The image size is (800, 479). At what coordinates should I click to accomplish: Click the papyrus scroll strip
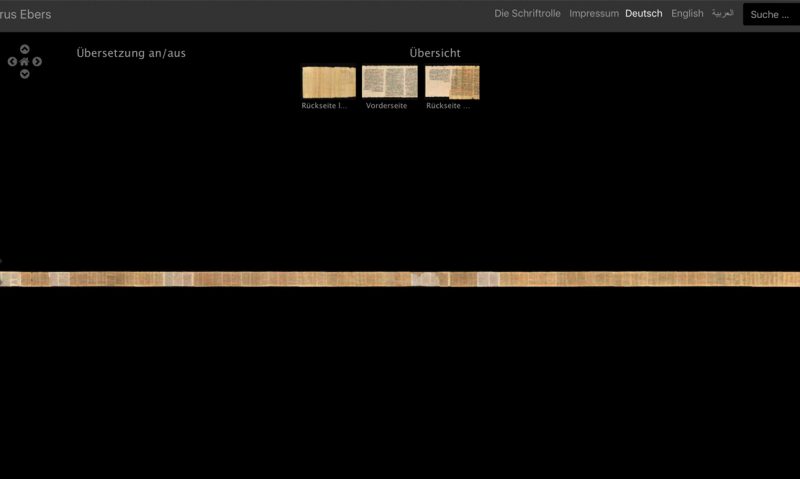pyautogui.click(x=400, y=279)
